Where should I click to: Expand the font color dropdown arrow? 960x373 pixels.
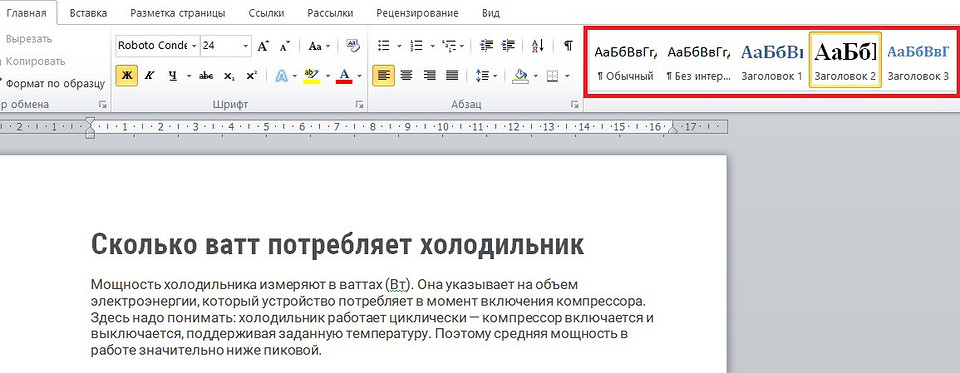coord(359,76)
